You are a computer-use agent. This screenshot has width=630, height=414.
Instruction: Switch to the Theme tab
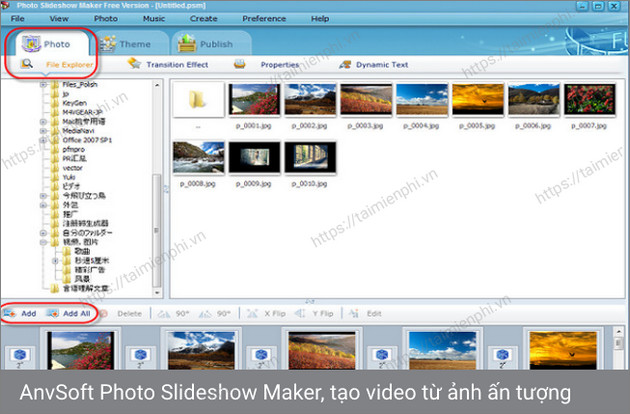click(131, 43)
